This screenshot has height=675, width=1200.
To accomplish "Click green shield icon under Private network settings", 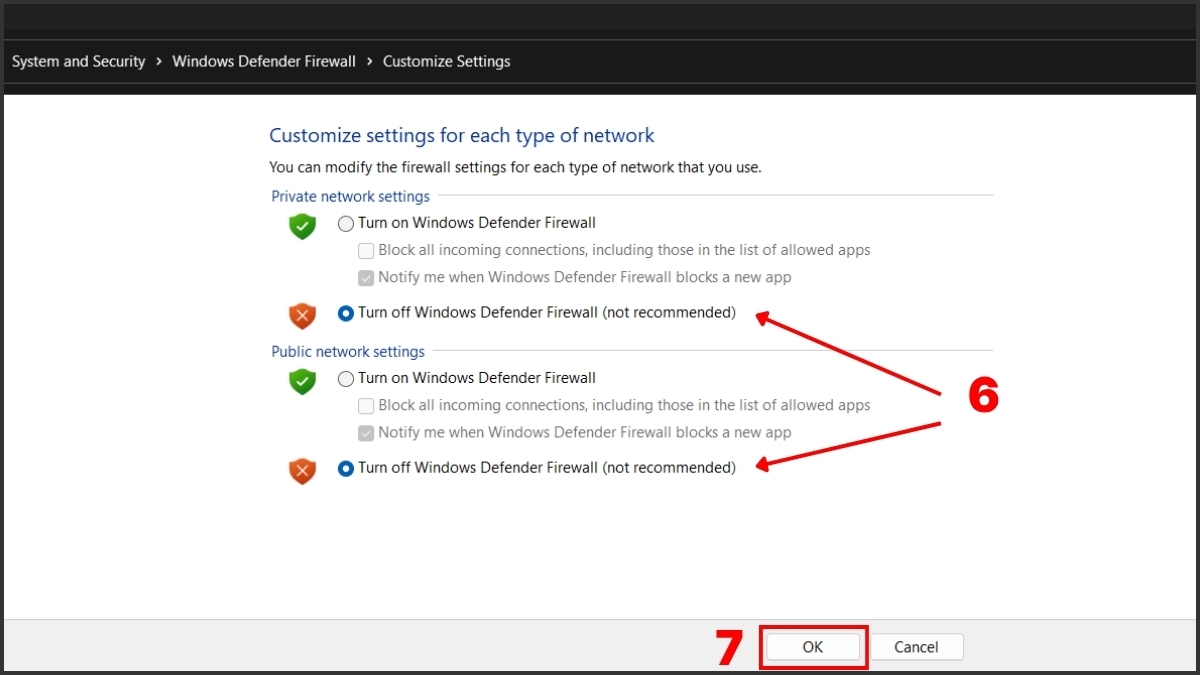I will tap(302, 226).
